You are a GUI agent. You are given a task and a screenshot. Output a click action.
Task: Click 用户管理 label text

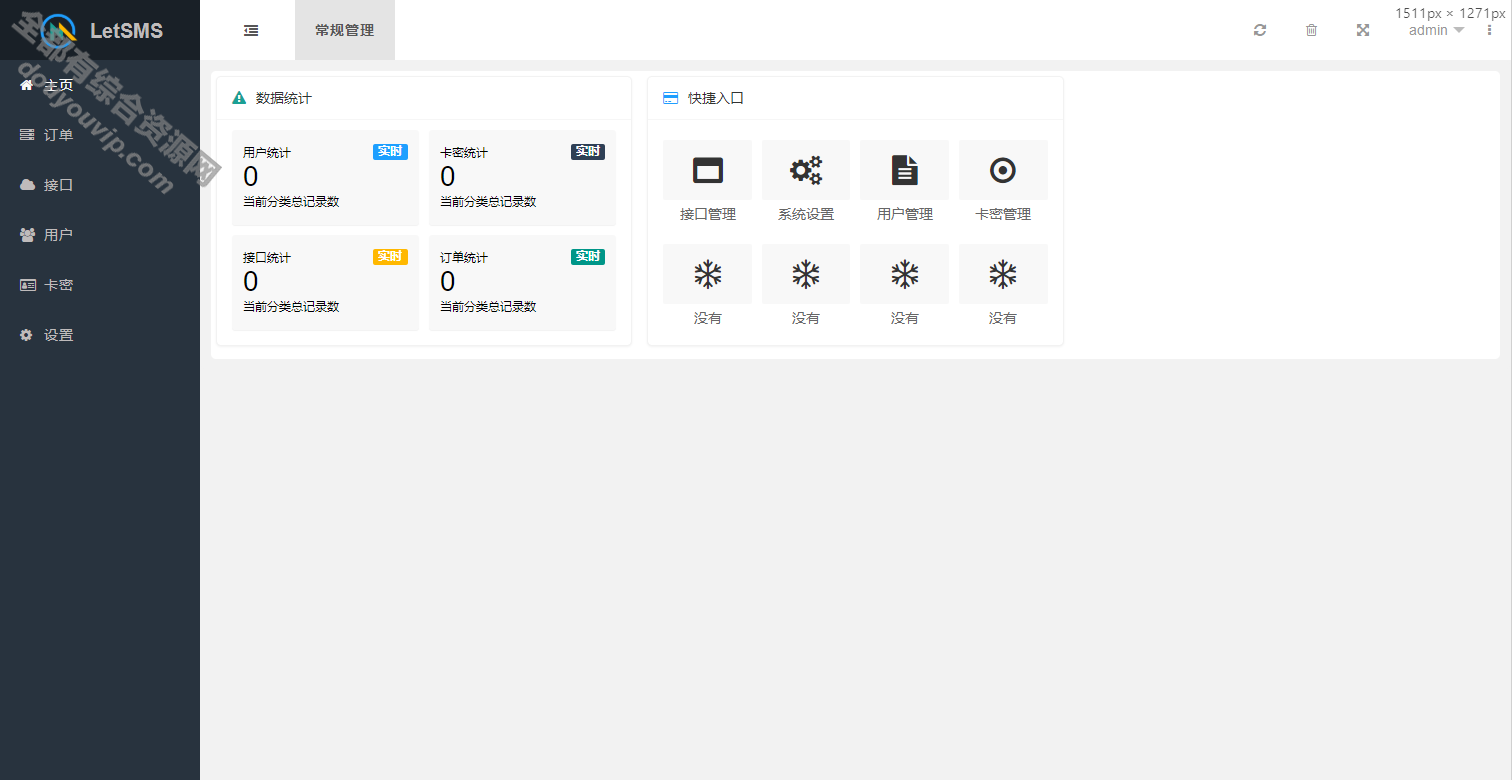click(905, 214)
